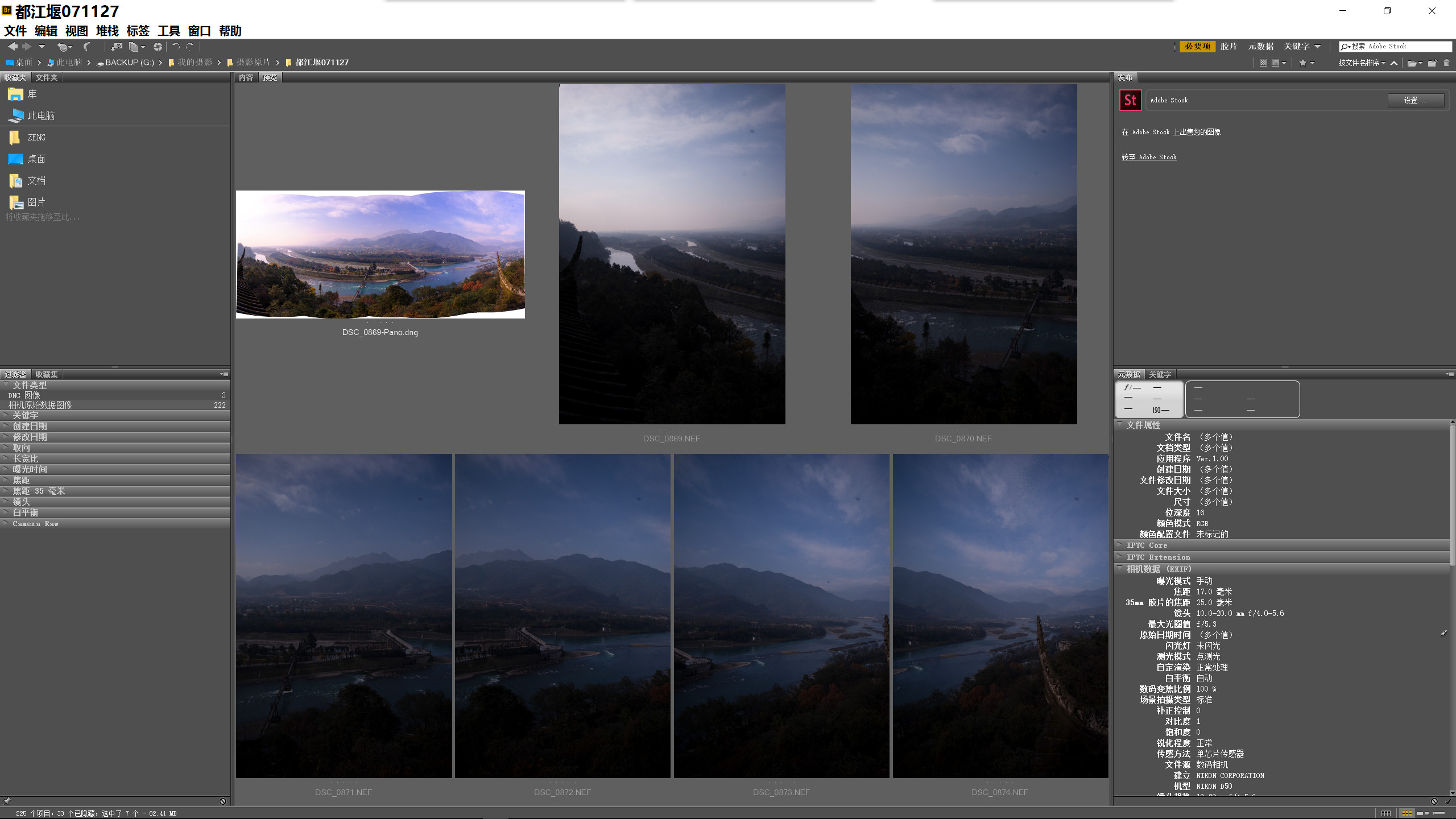The width and height of the screenshot is (1456, 819).
Task: Switch to 胶片 workspace
Action: pyautogui.click(x=1228, y=46)
